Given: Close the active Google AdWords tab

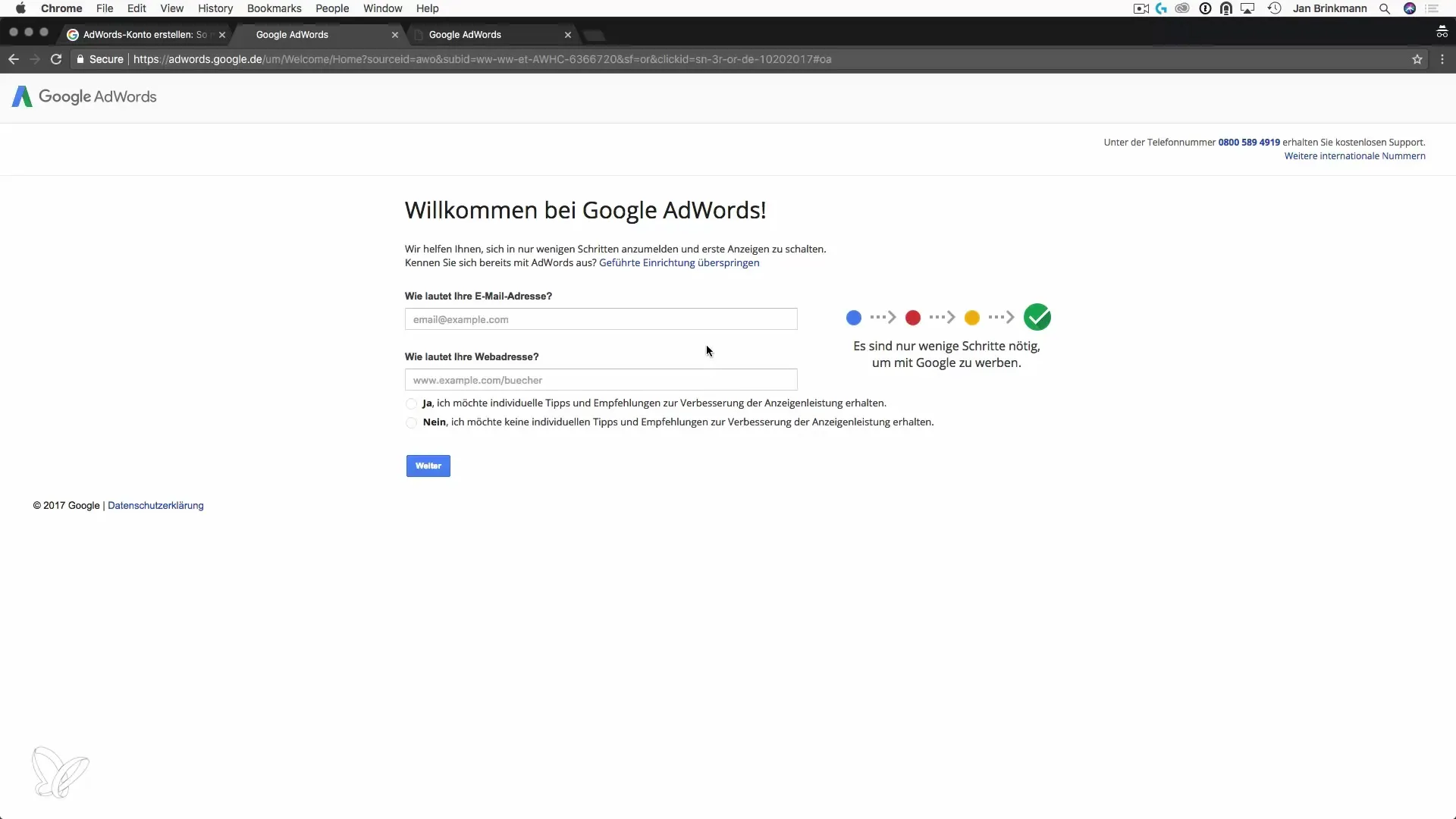Looking at the screenshot, I should [395, 35].
